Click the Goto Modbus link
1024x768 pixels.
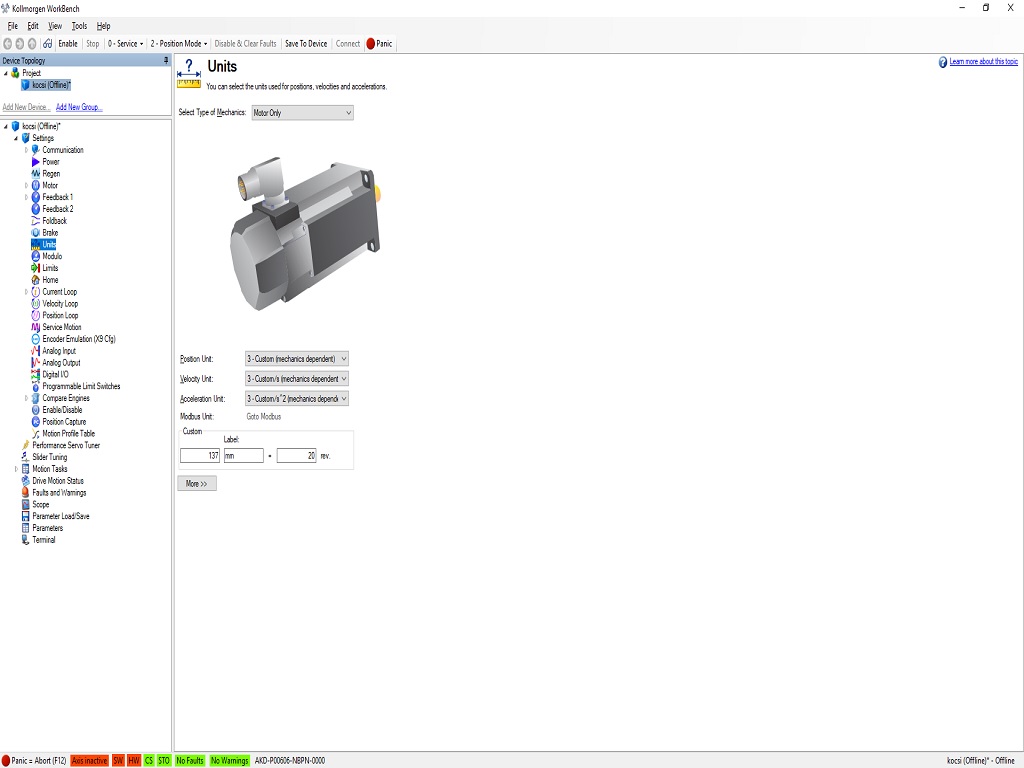point(264,417)
